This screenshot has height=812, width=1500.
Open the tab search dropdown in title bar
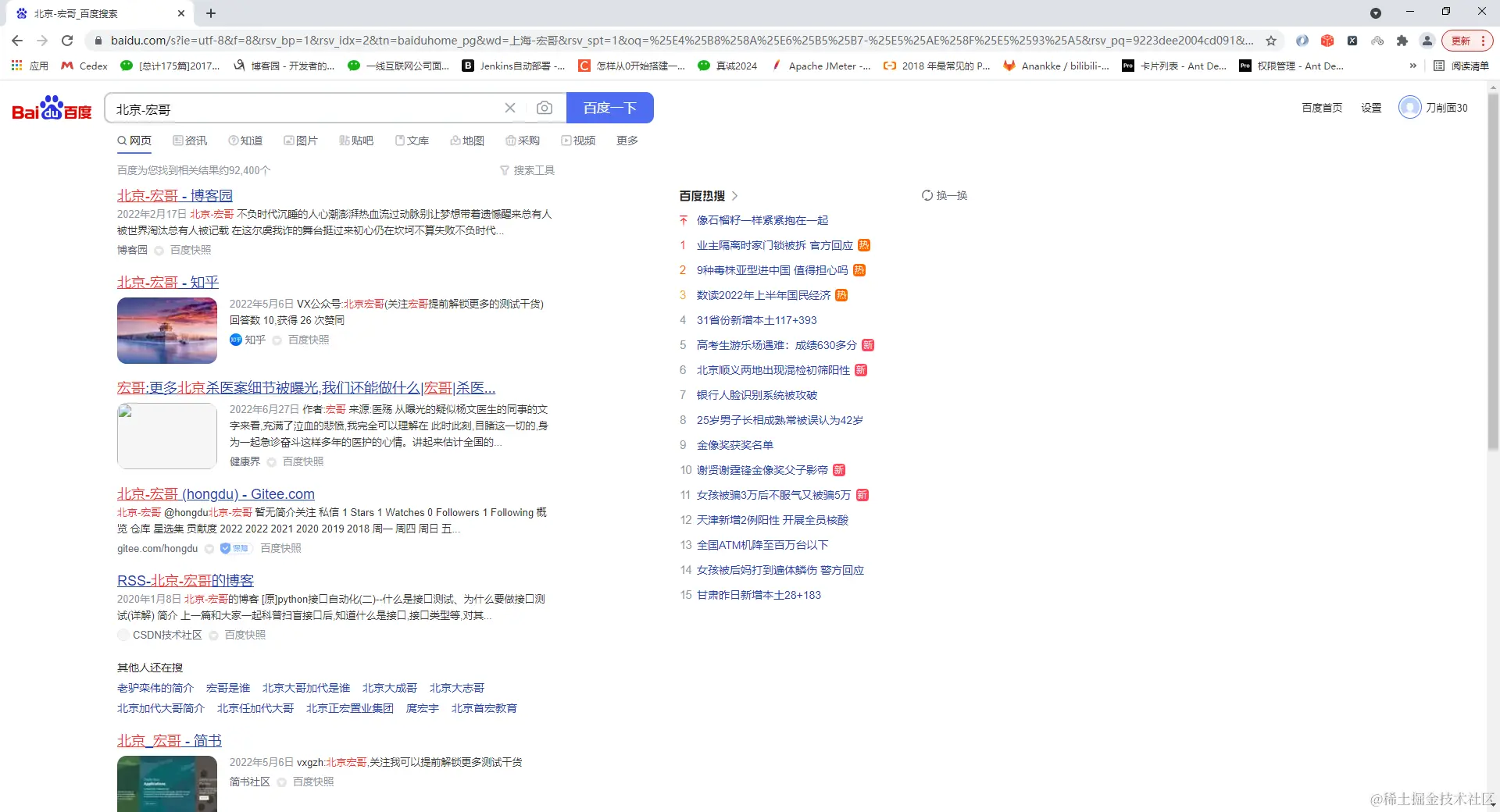pyautogui.click(x=1376, y=13)
